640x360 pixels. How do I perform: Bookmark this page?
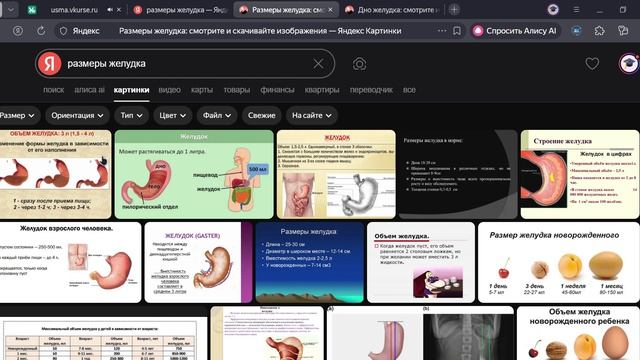(457, 31)
